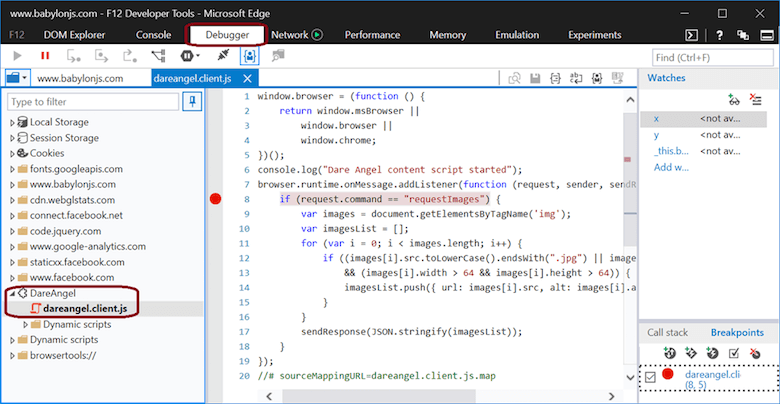Click the Continue play button in toolbar

coord(16,56)
